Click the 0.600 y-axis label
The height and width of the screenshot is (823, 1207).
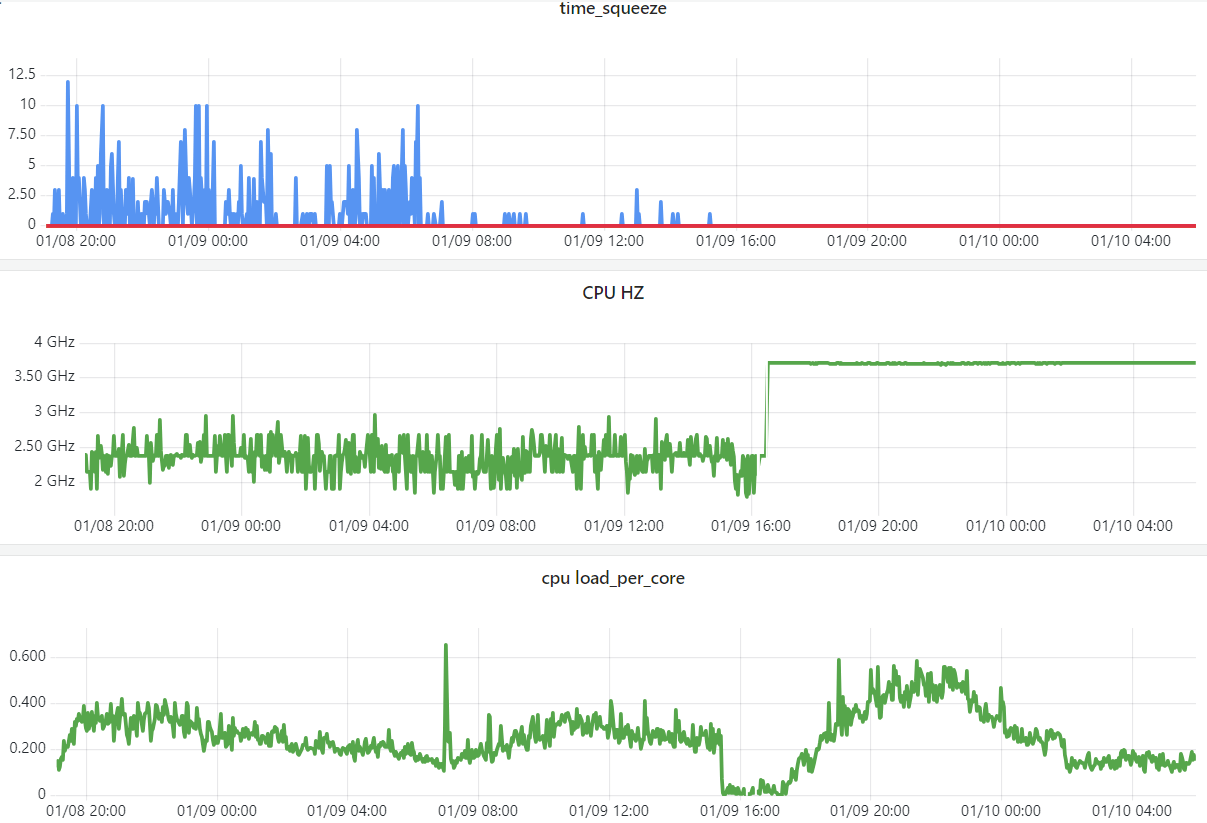coord(28,657)
